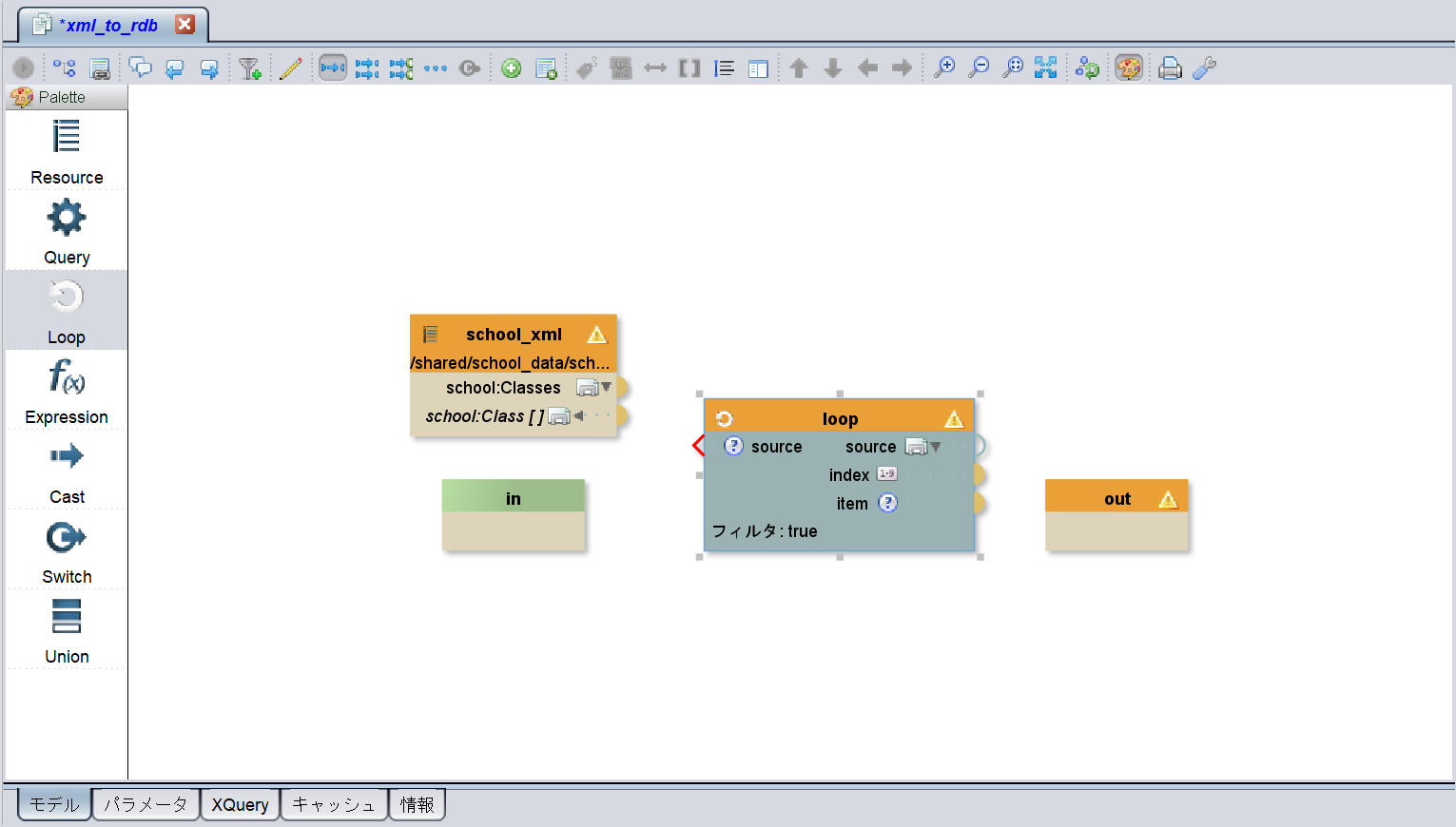Switch to the モデル tab
1456x827 pixels.
coord(54,804)
